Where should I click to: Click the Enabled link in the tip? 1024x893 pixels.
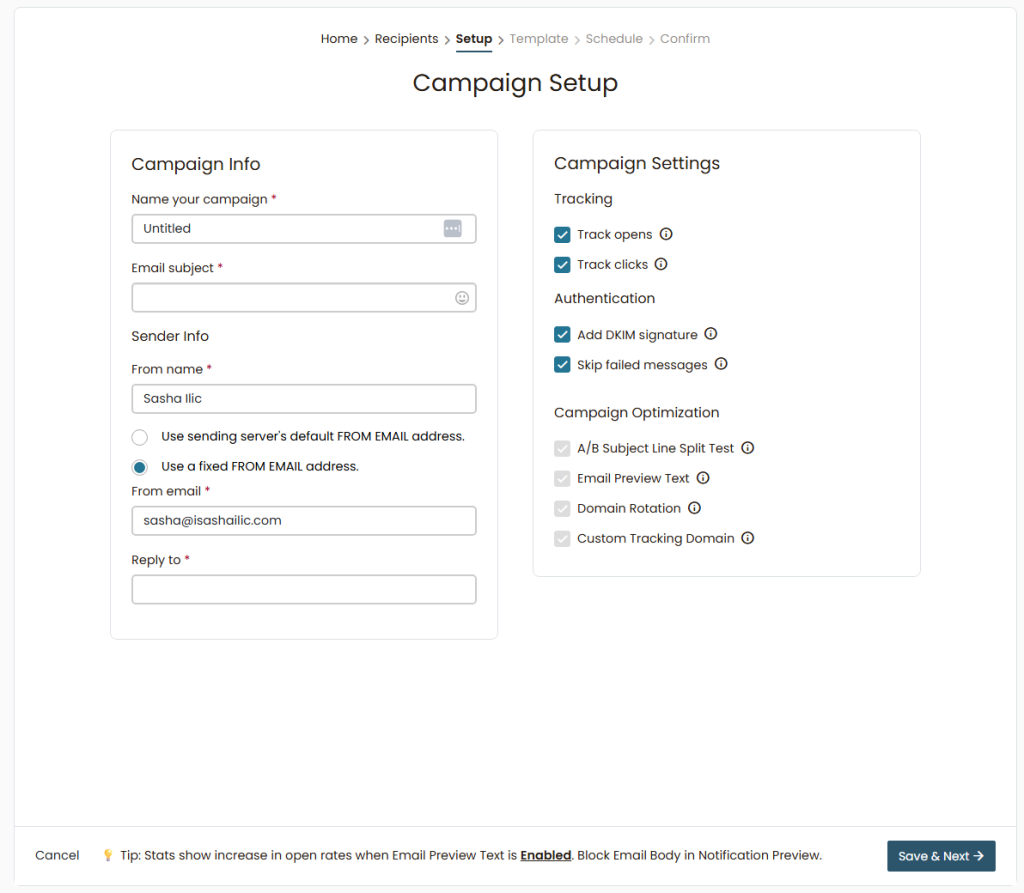pos(546,855)
